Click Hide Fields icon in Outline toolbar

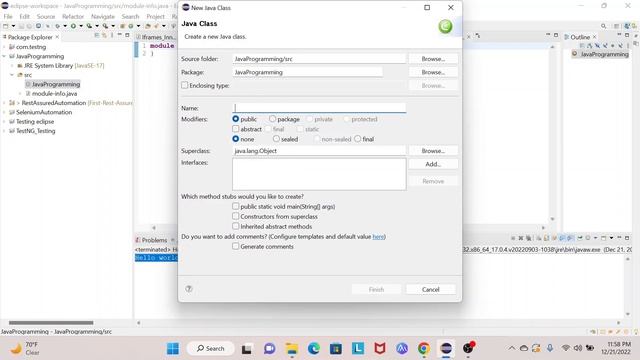point(598,46)
